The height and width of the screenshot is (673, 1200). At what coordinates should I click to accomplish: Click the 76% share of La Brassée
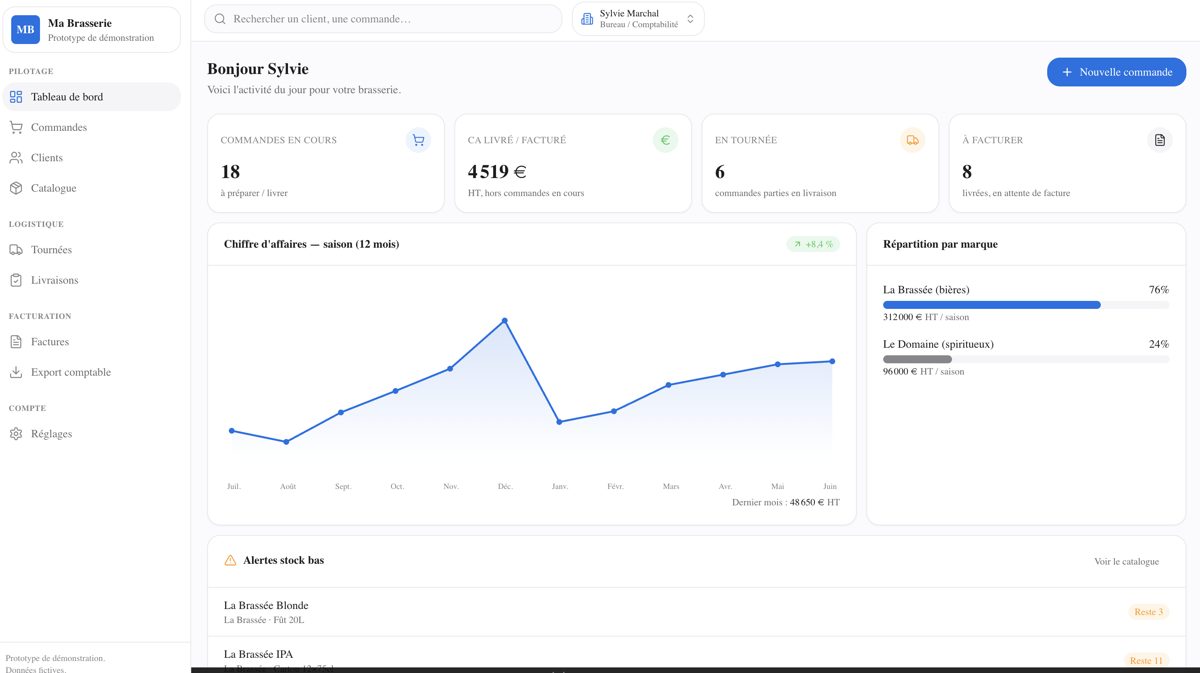[x=1158, y=290]
